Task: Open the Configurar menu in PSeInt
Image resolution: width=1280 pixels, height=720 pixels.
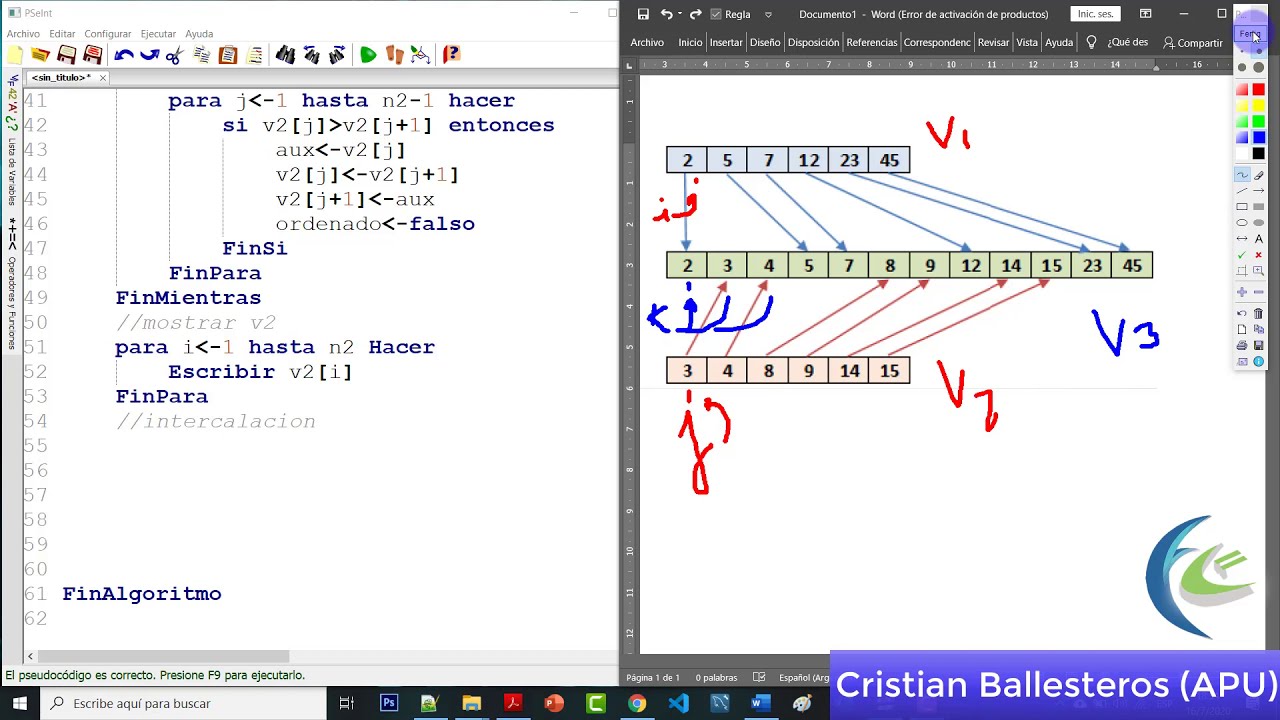Action: tap(107, 34)
